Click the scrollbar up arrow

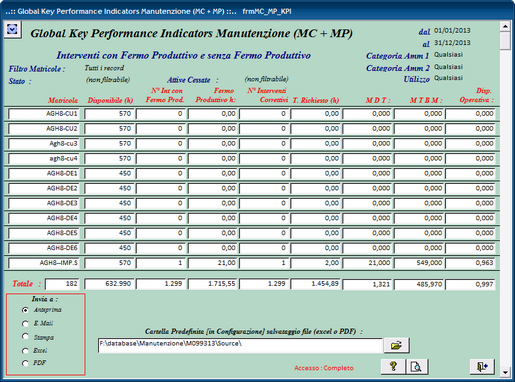[505, 26]
